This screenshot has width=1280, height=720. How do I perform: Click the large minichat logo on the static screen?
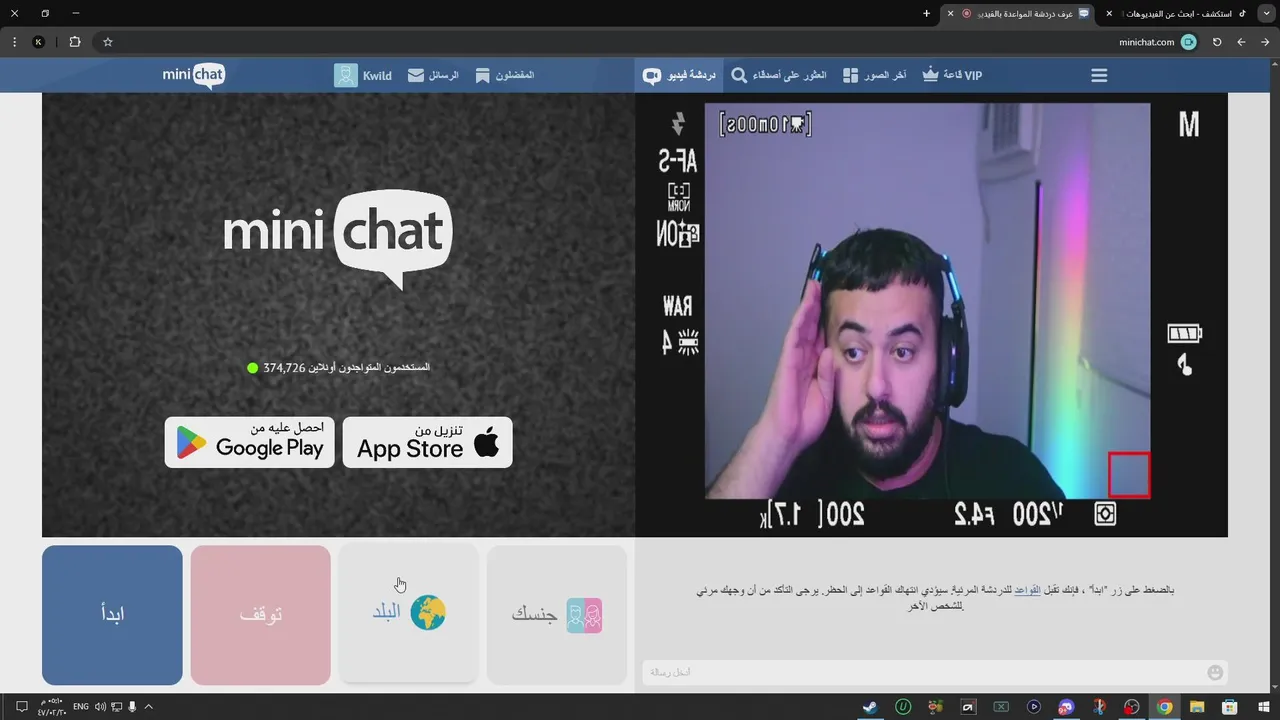pos(338,238)
